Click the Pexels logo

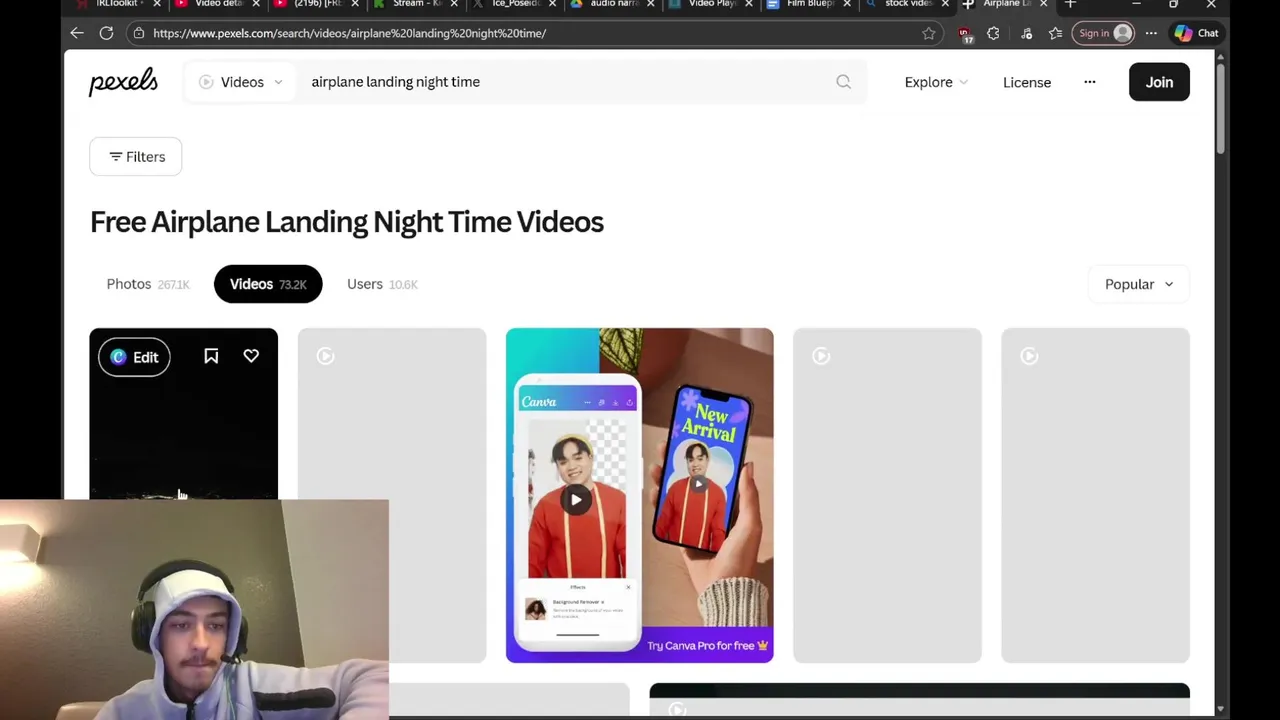tap(123, 82)
